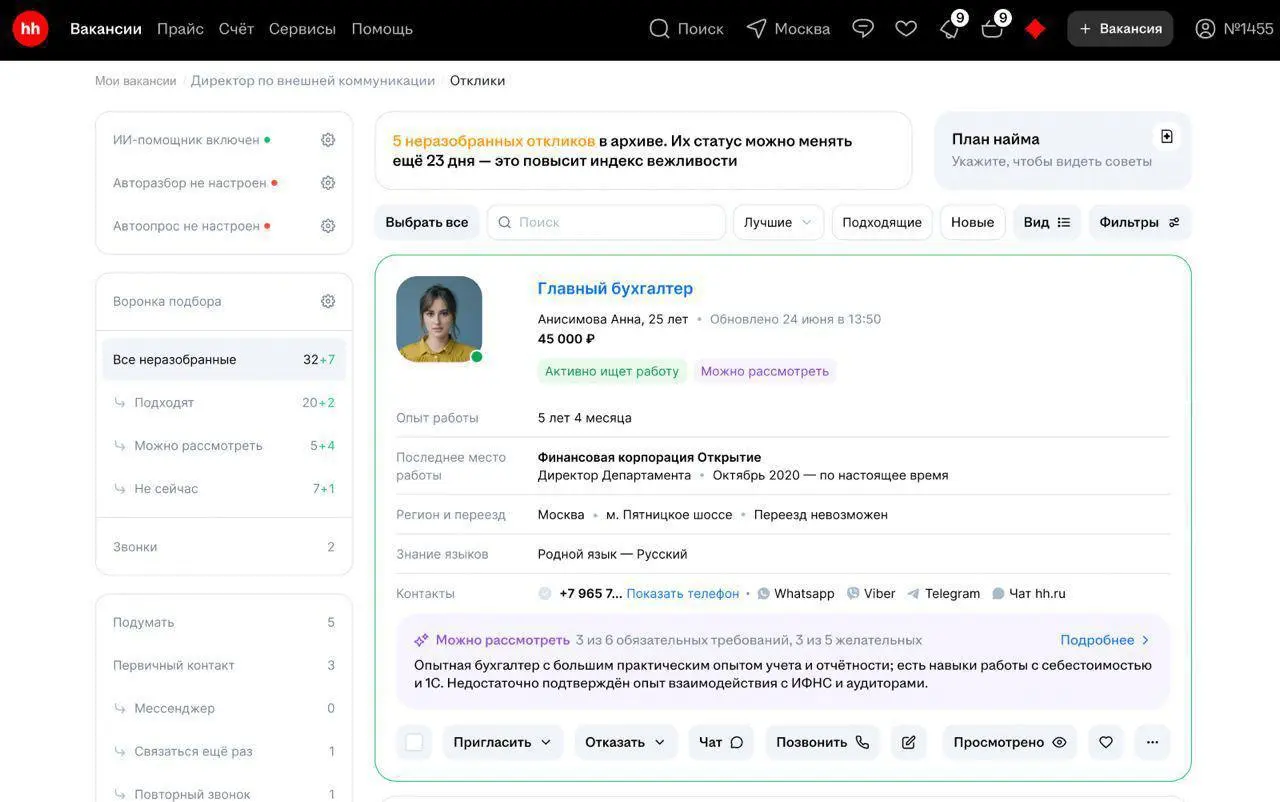
Task: Open the Сервисы menu item
Action: [302, 28]
